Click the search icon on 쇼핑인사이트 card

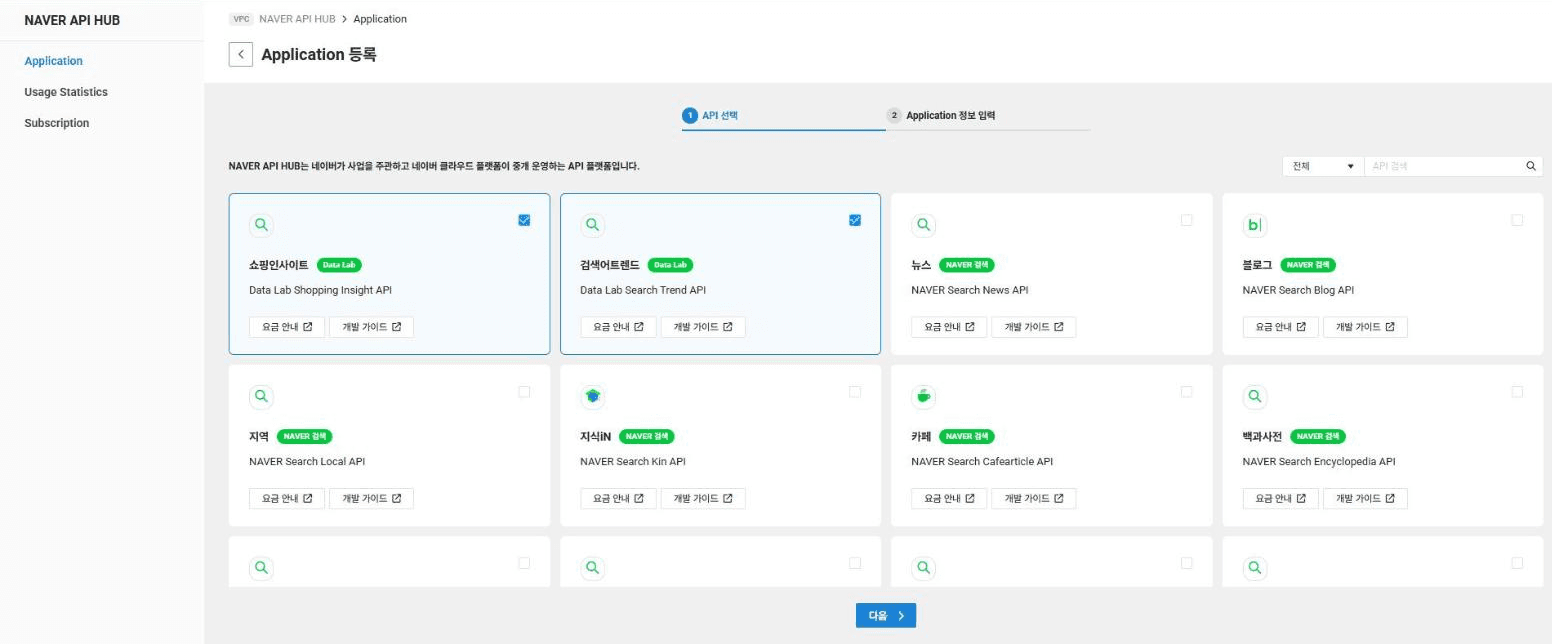[261, 225]
